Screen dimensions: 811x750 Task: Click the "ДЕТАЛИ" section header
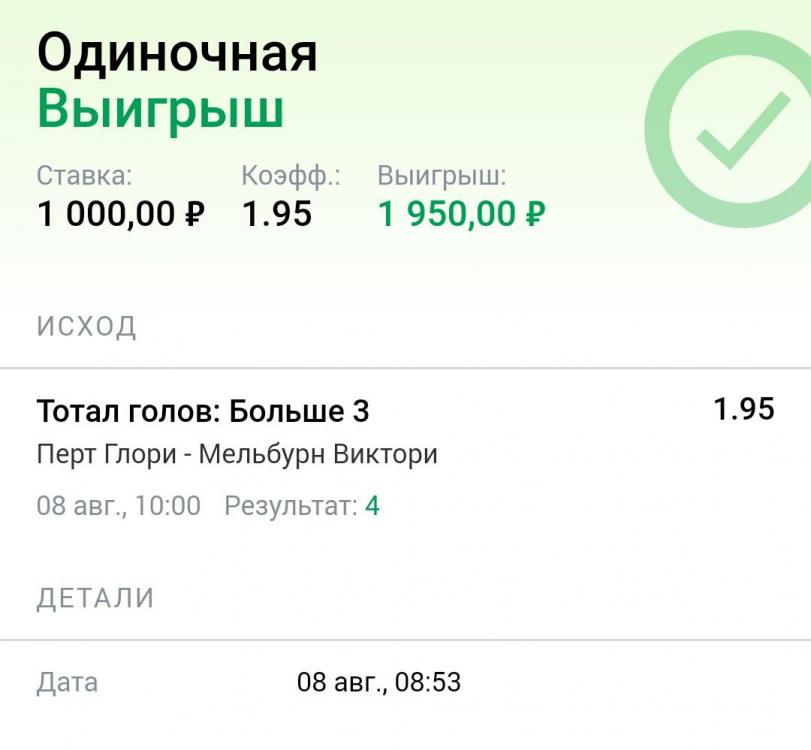point(96,599)
